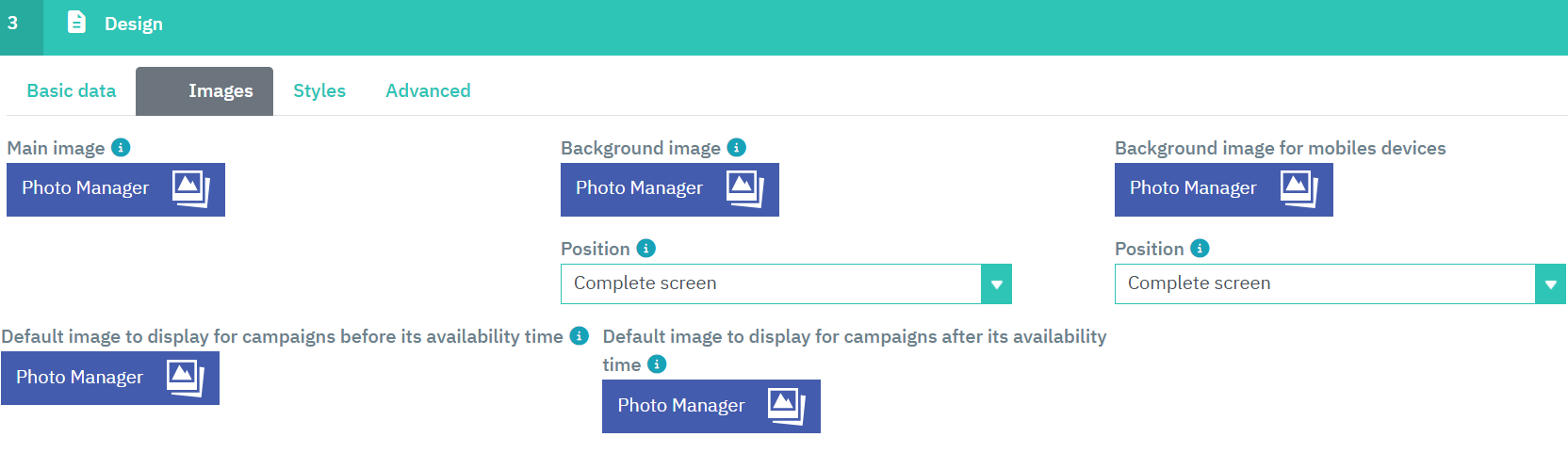1568x453 pixels.
Task: Switch to the Basic data tab
Action: click(72, 91)
